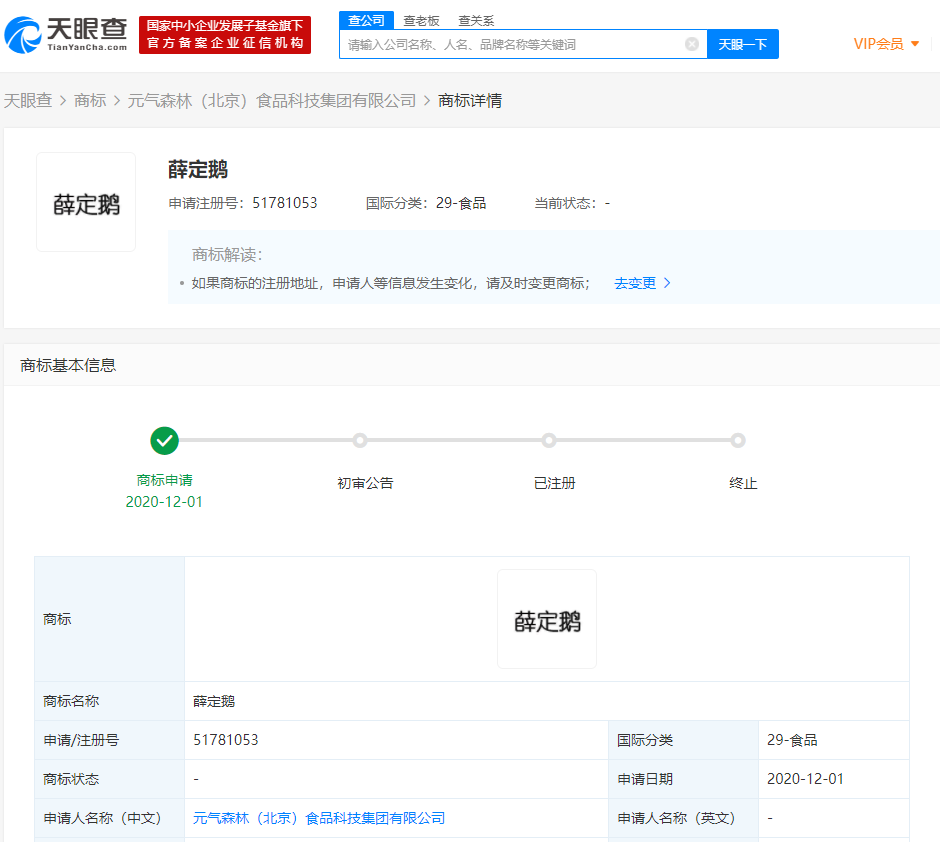Click the 终止 step marker
This screenshot has width=940, height=842.
click(738, 440)
